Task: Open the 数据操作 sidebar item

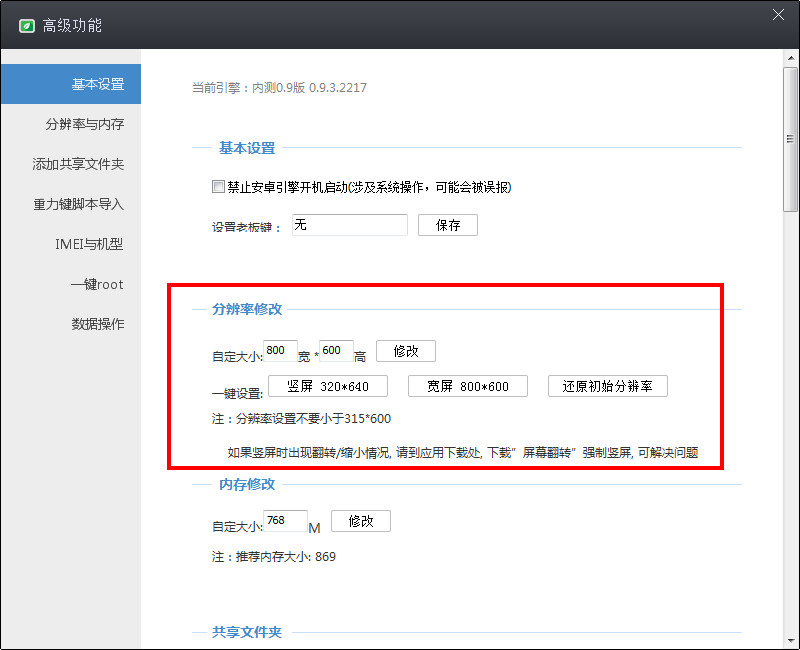Action: point(97,324)
